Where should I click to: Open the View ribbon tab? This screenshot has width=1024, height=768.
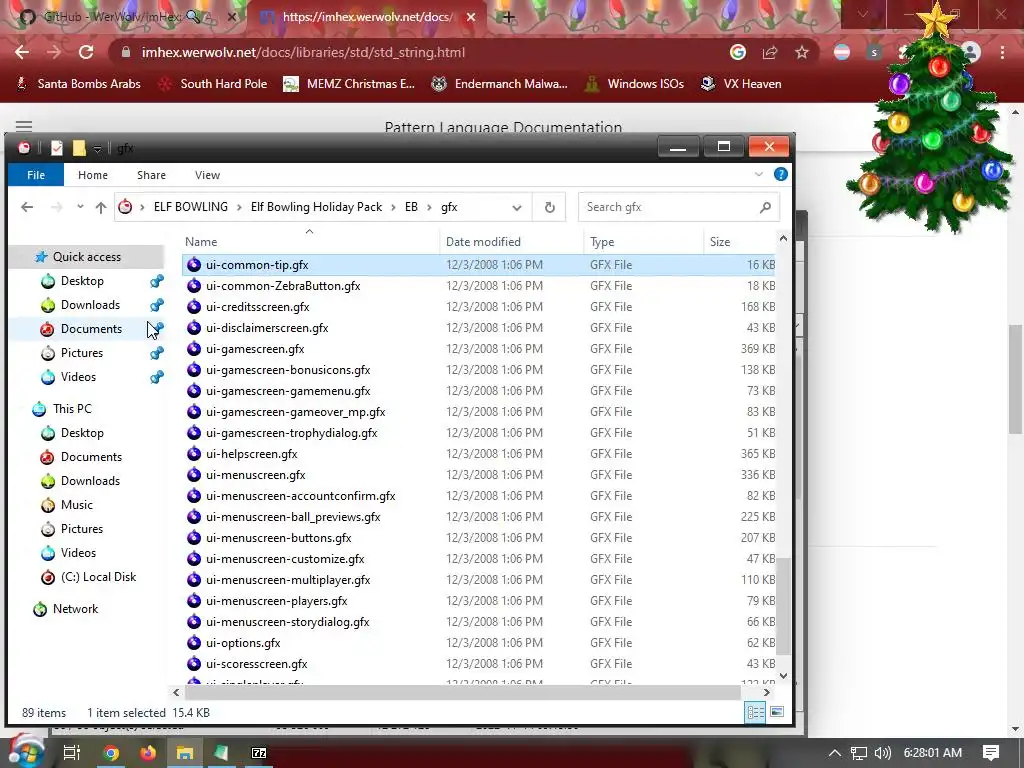click(x=207, y=175)
